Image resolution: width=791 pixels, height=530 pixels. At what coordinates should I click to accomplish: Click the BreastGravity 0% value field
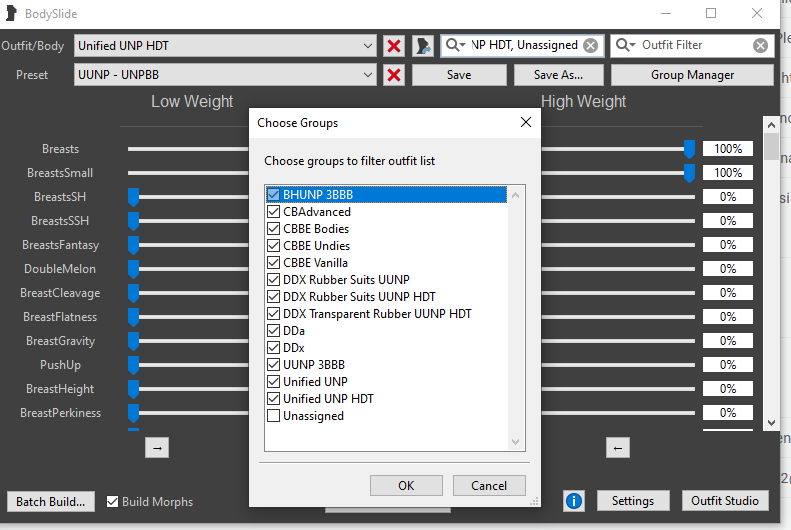[728, 341]
